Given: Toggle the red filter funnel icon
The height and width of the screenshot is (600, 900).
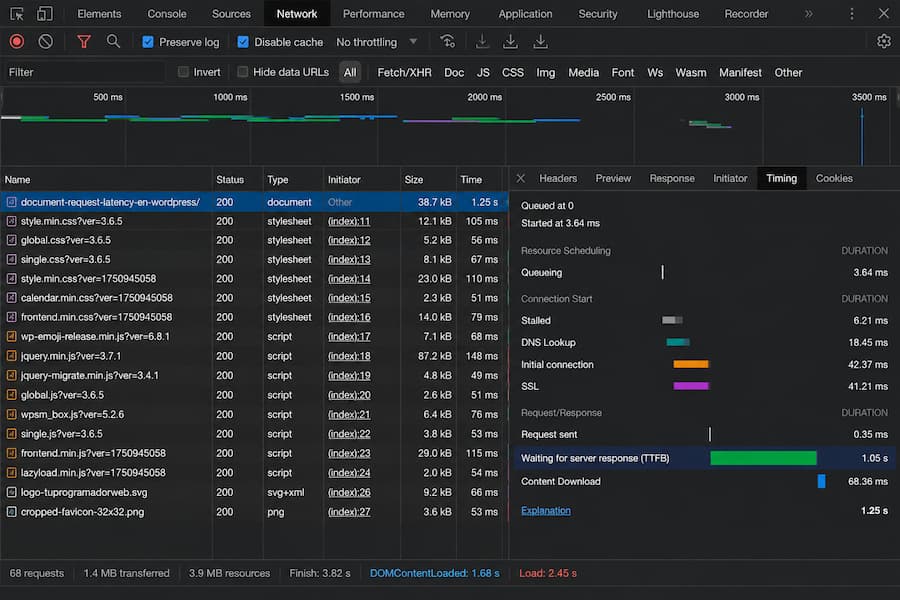Looking at the screenshot, I should pyautogui.click(x=84, y=41).
